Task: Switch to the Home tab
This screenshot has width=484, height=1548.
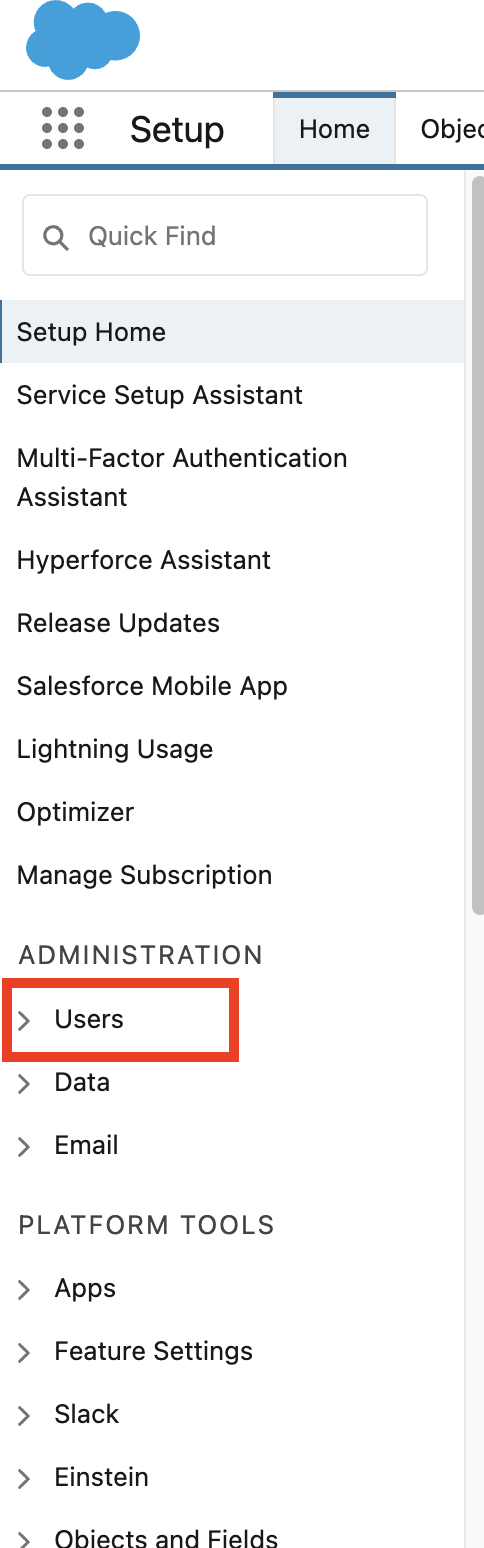Action: (334, 129)
